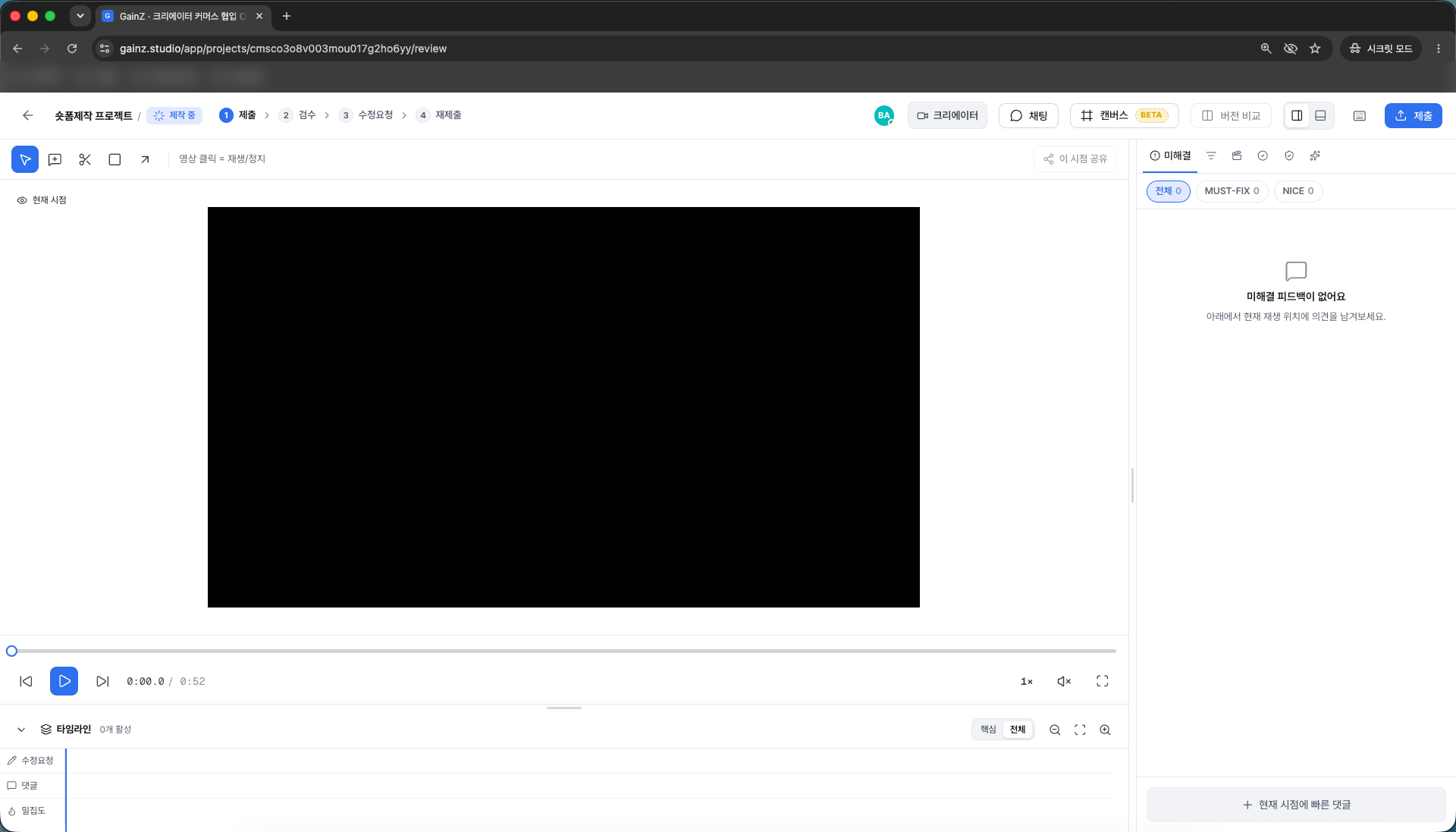Image resolution: width=1456 pixels, height=832 pixels.
Task: Skip to next marker
Action: pyautogui.click(x=102, y=681)
